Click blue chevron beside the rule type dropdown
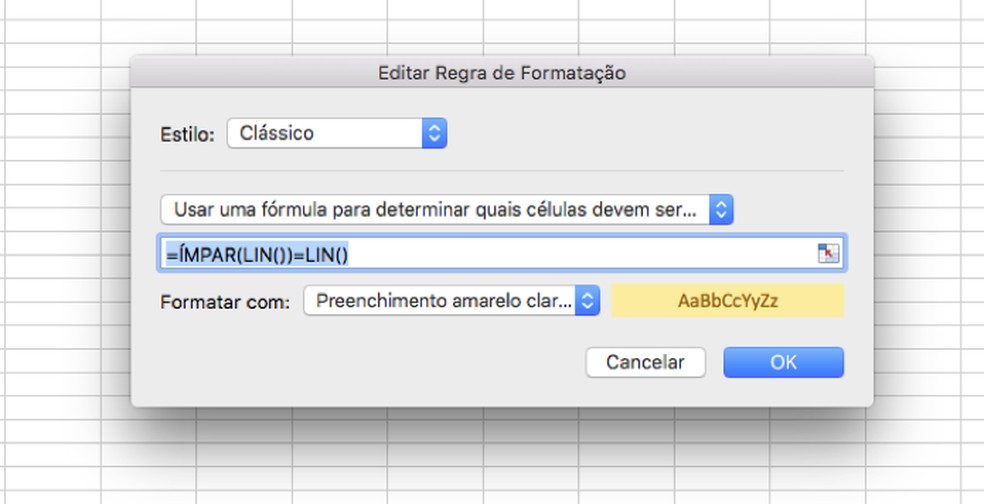The height and width of the screenshot is (504, 984). click(722, 210)
